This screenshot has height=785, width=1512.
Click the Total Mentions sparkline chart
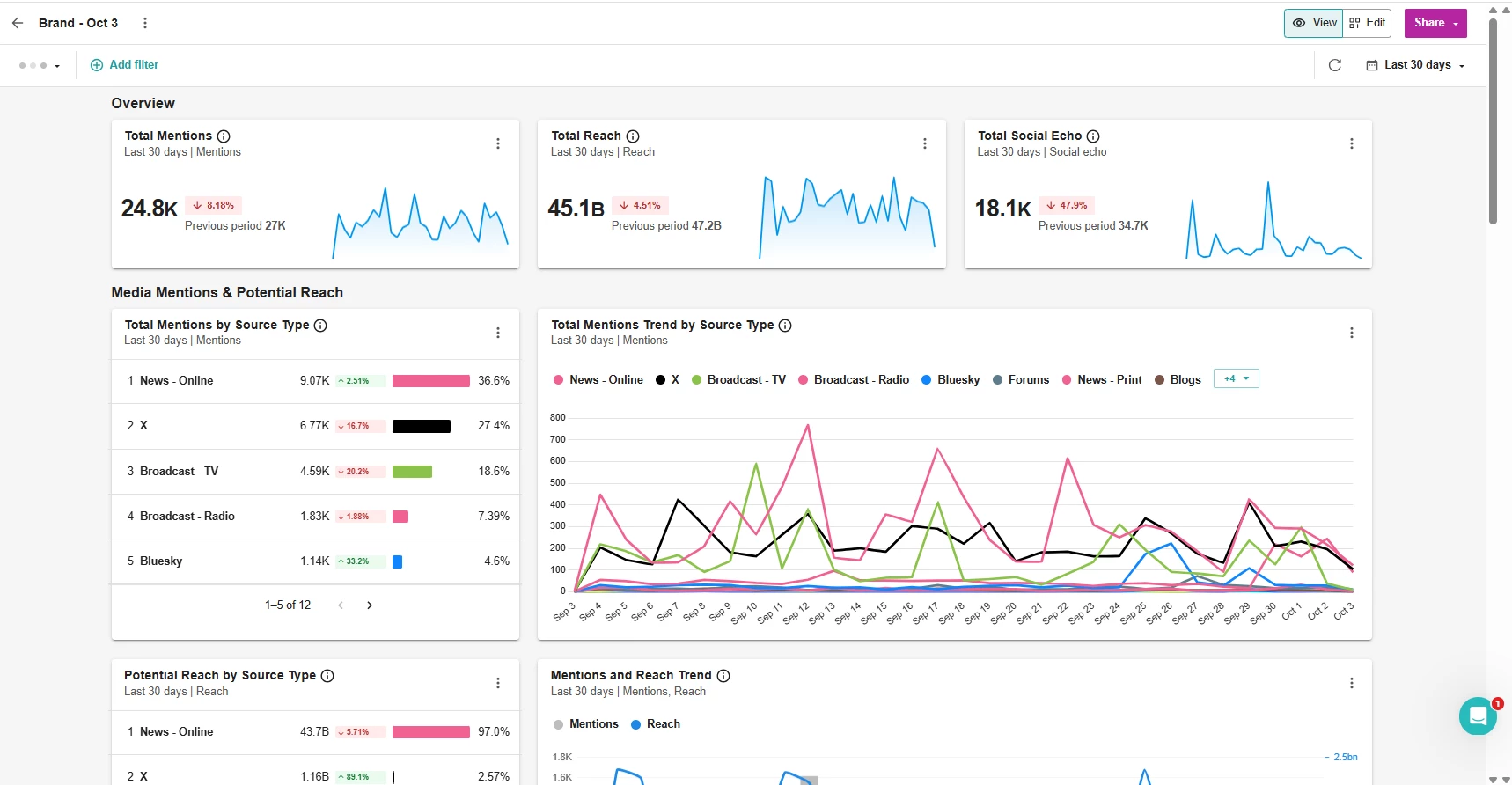click(421, 223)
